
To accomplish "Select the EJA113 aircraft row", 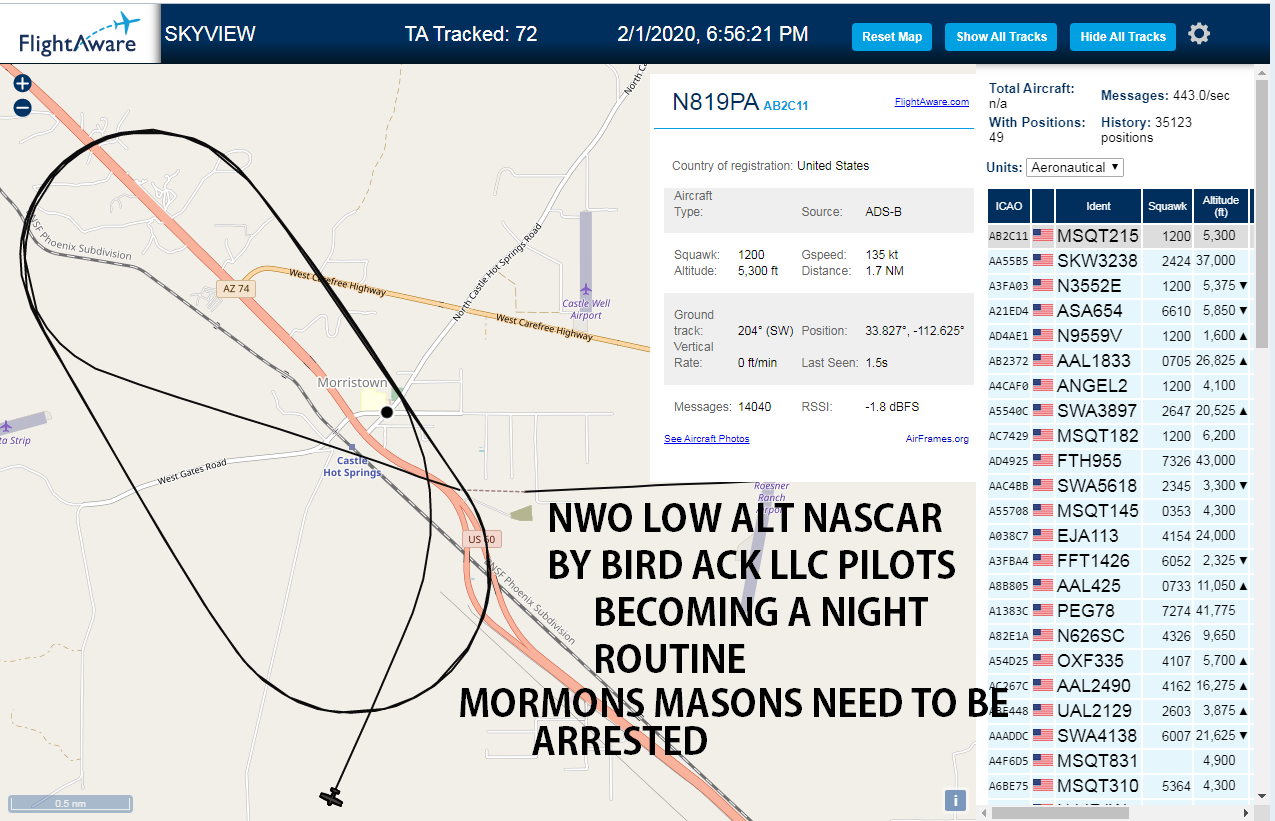I will pos(1119,536).
